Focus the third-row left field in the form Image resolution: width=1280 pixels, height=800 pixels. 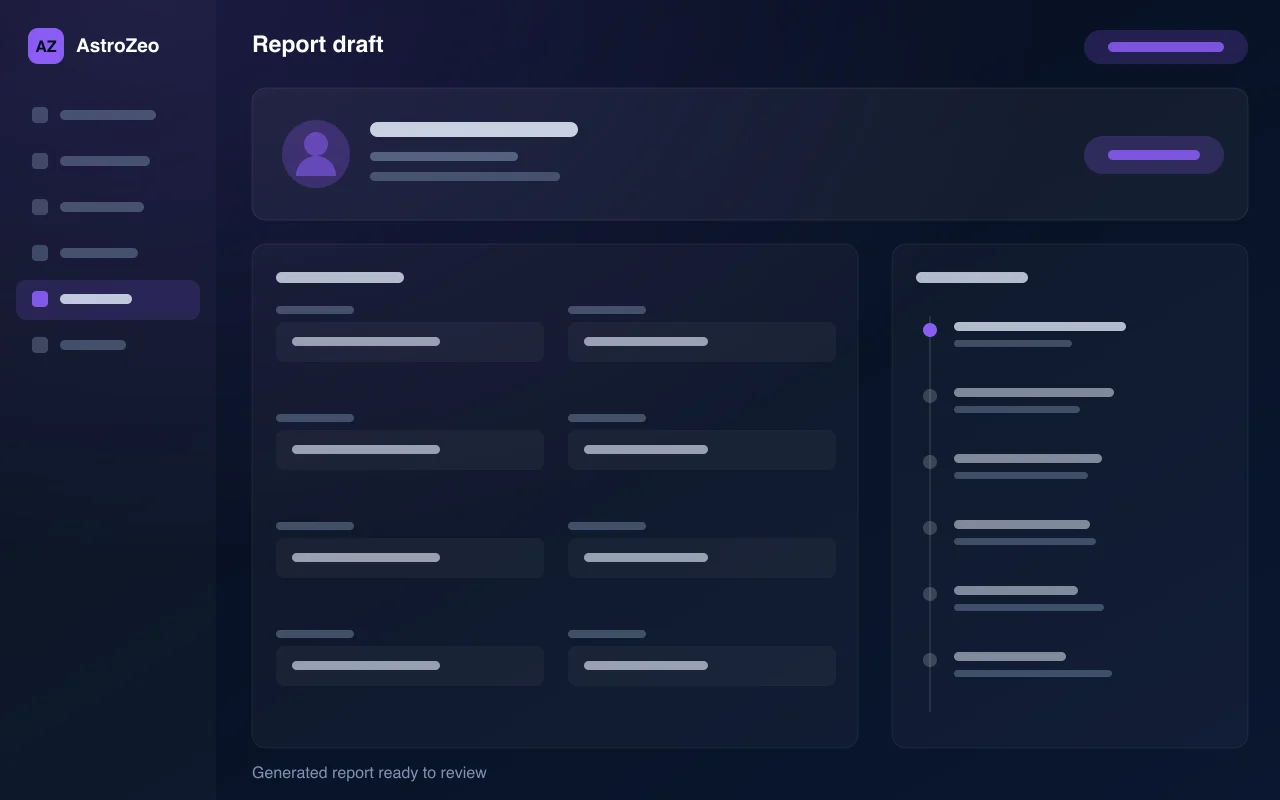[x=410, y=558]
